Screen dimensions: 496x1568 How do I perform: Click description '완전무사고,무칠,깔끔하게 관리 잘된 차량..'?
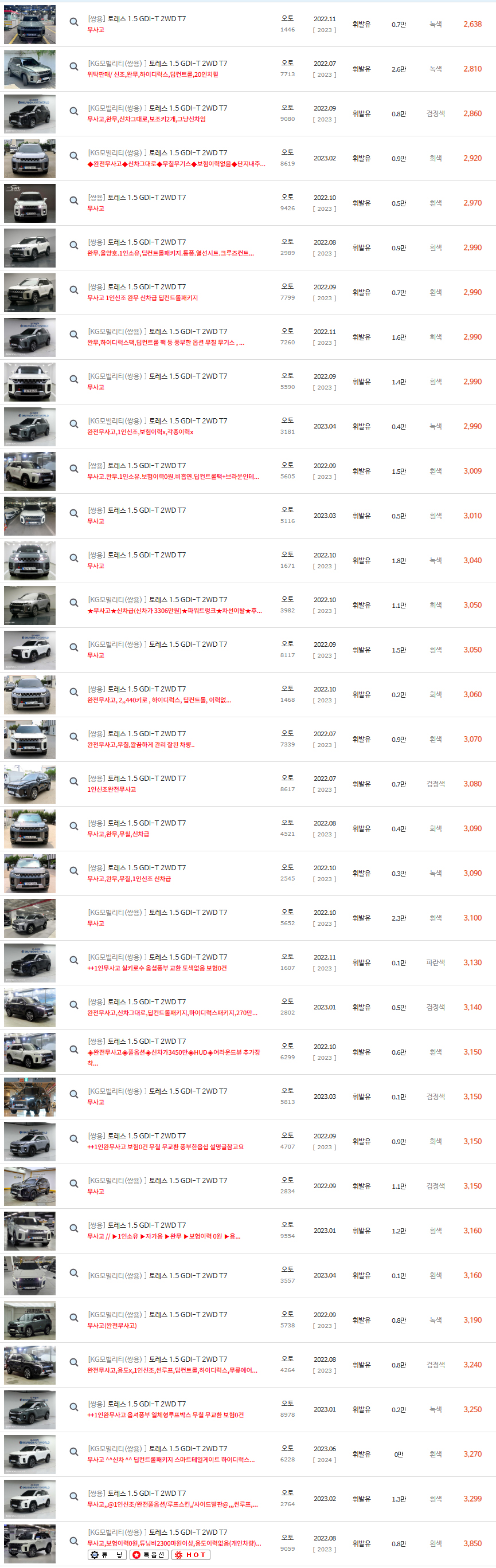pos(140,744)
